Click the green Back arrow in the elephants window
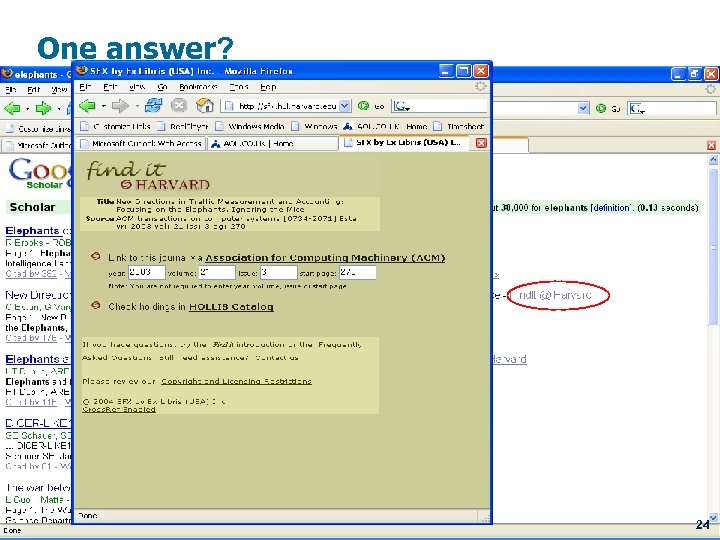 click(x=12, y=109)
